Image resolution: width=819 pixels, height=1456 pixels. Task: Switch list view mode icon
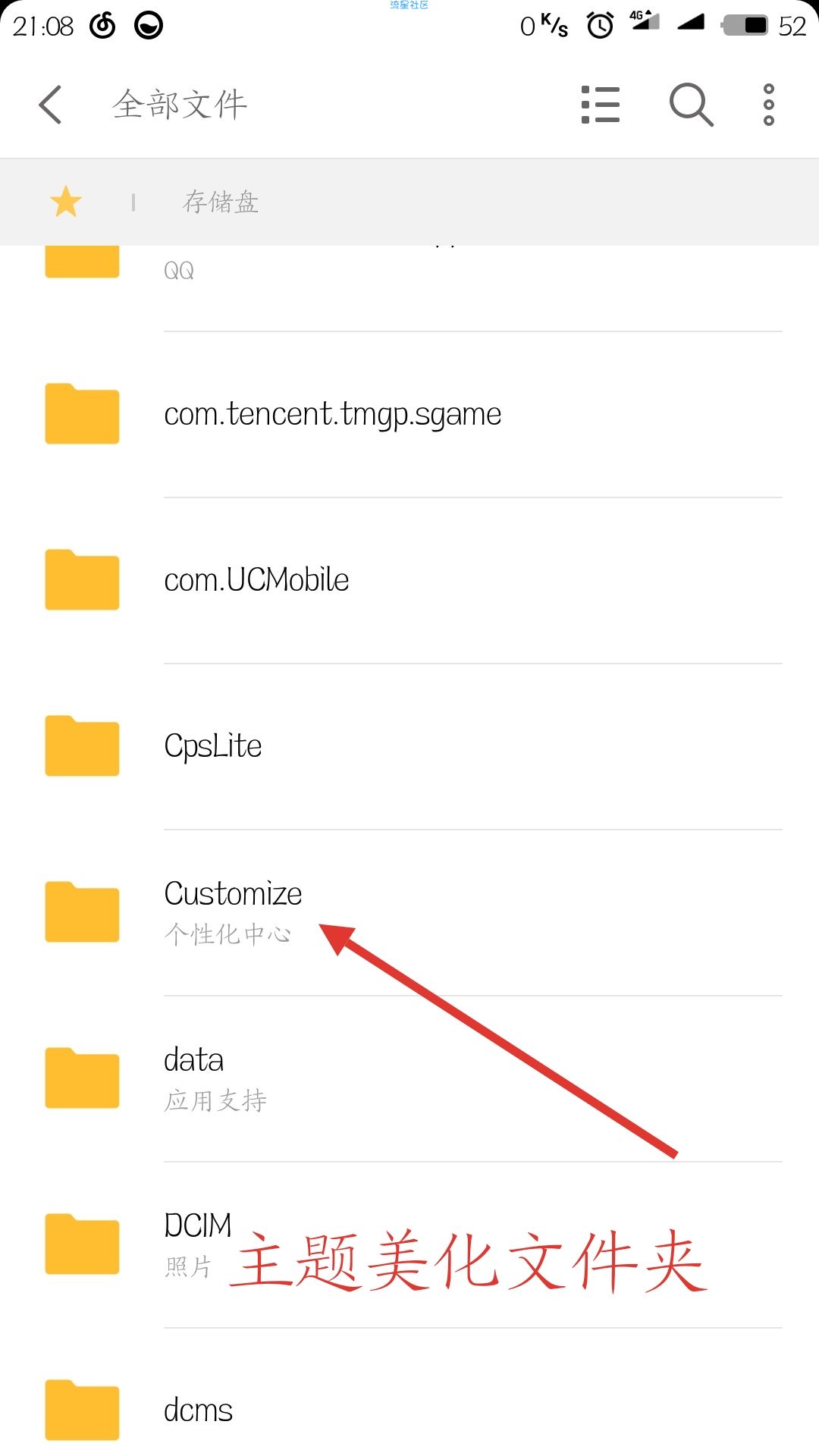600,105
